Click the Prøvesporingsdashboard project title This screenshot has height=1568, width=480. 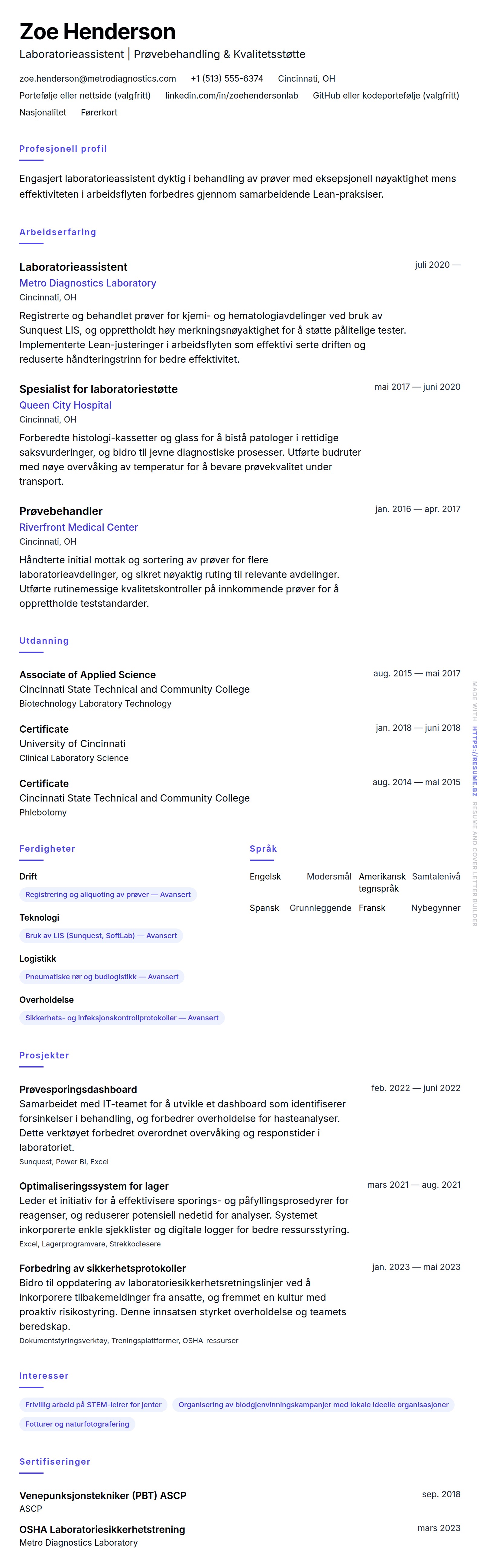(78, 1089)
